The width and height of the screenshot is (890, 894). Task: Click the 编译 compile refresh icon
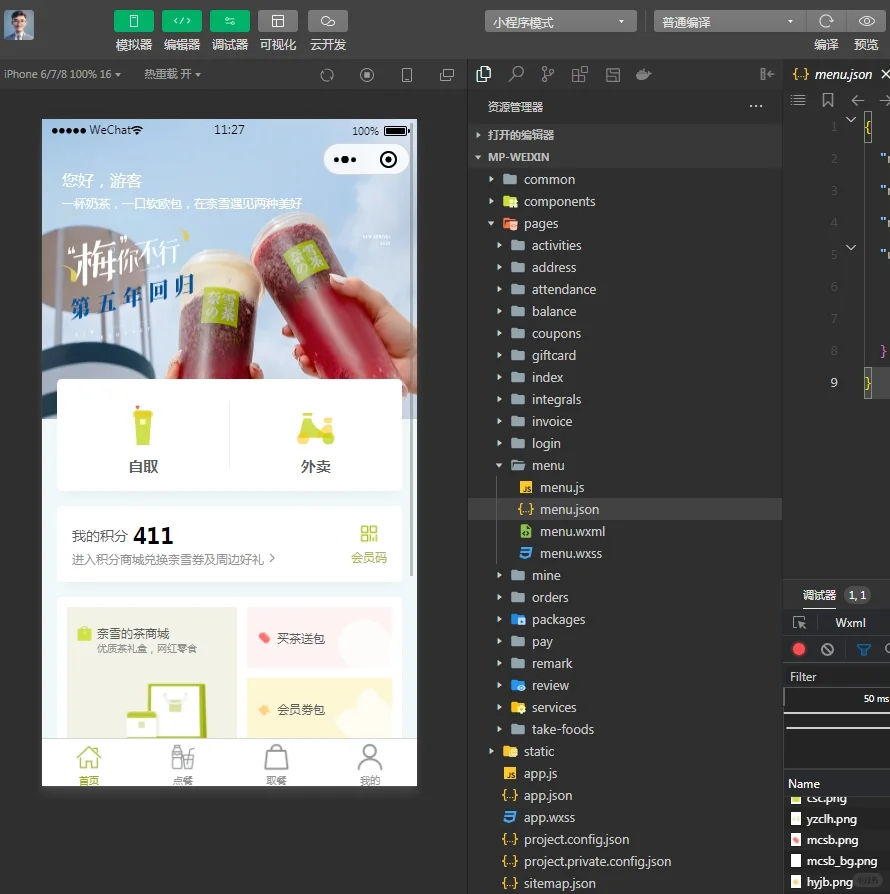pos(826,21)
